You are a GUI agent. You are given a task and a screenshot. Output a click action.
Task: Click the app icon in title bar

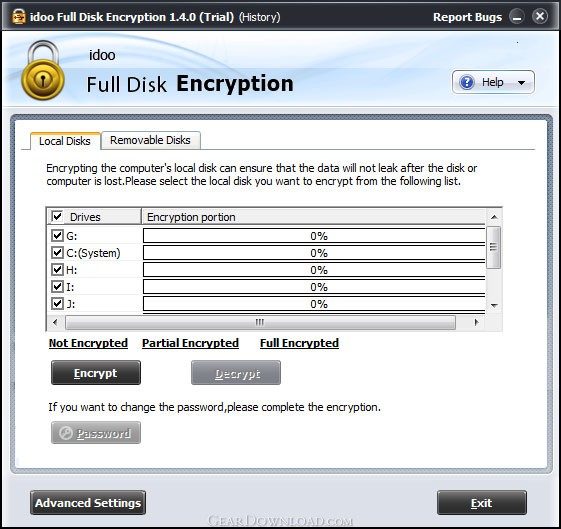[x=19, y=16]
